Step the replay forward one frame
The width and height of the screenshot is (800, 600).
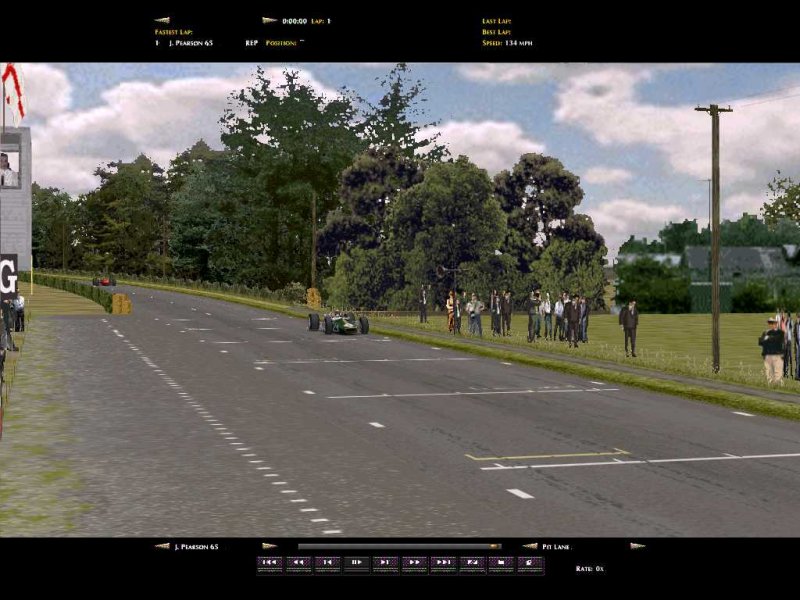point(385,563)
